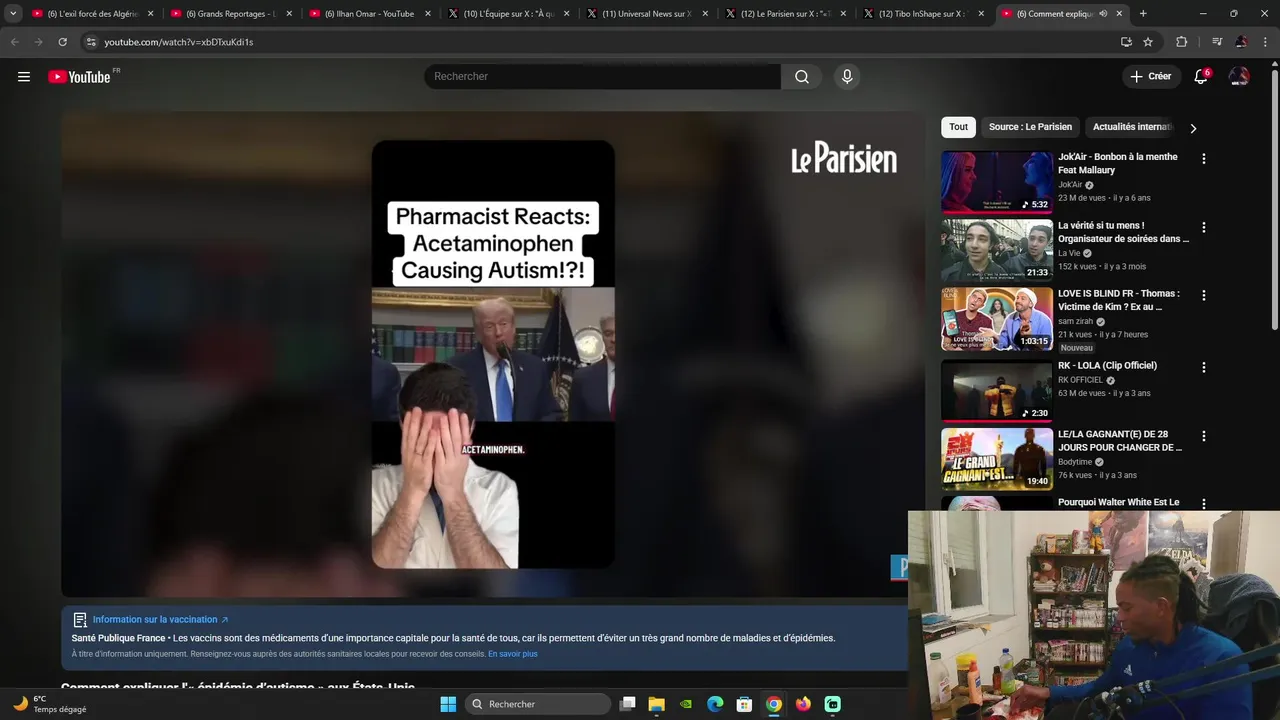Open a new browser tab

(x=1143, y=14)
